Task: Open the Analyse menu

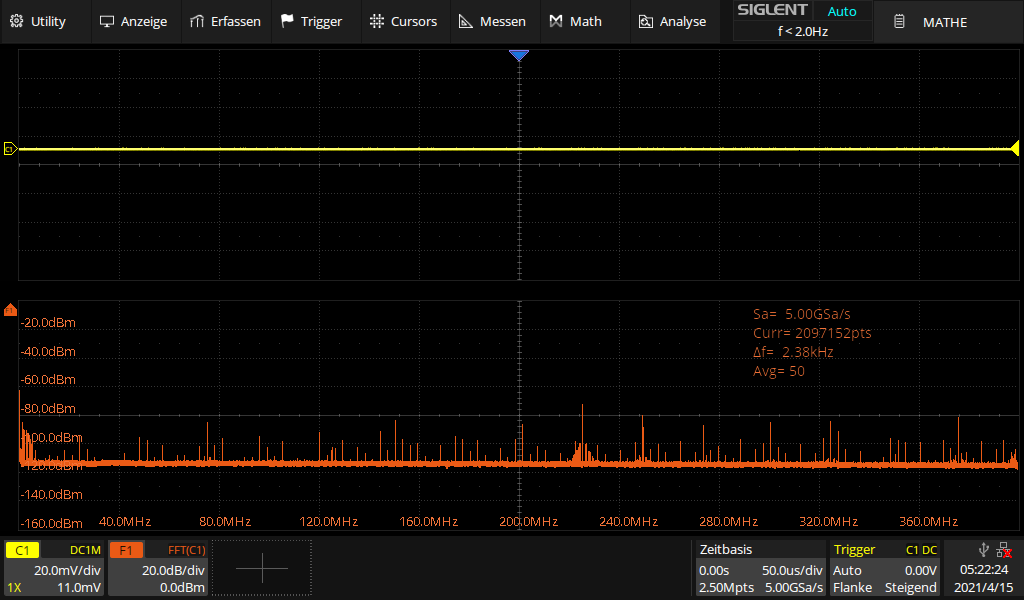Action: [672, 22]
